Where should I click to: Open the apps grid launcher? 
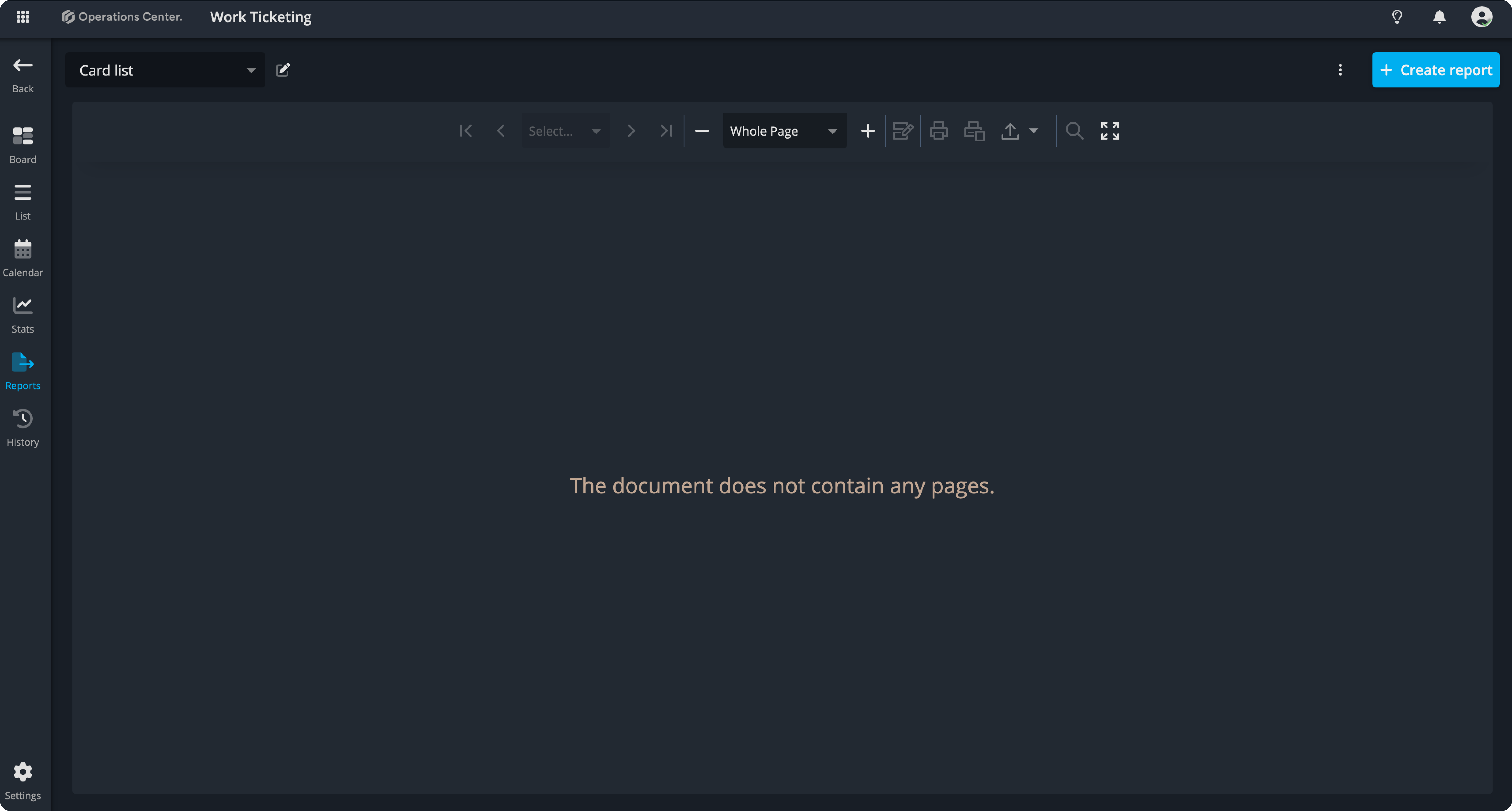click(x=23, y=17)
